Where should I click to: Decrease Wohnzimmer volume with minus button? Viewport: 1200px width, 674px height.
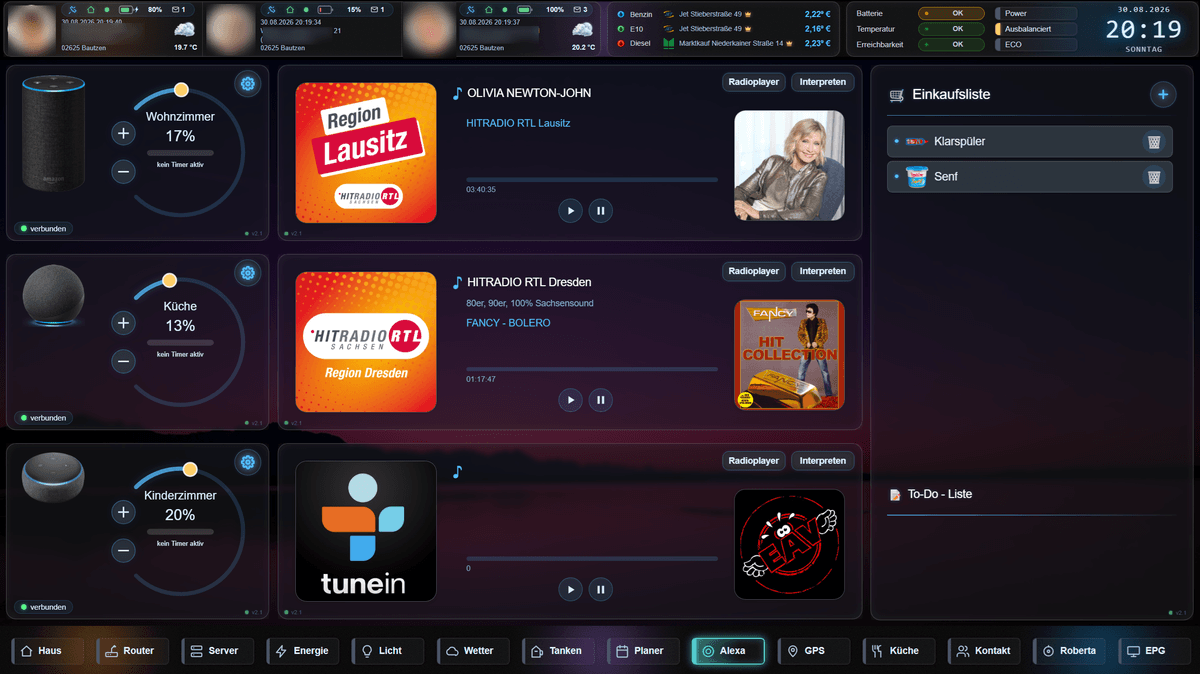123,171
